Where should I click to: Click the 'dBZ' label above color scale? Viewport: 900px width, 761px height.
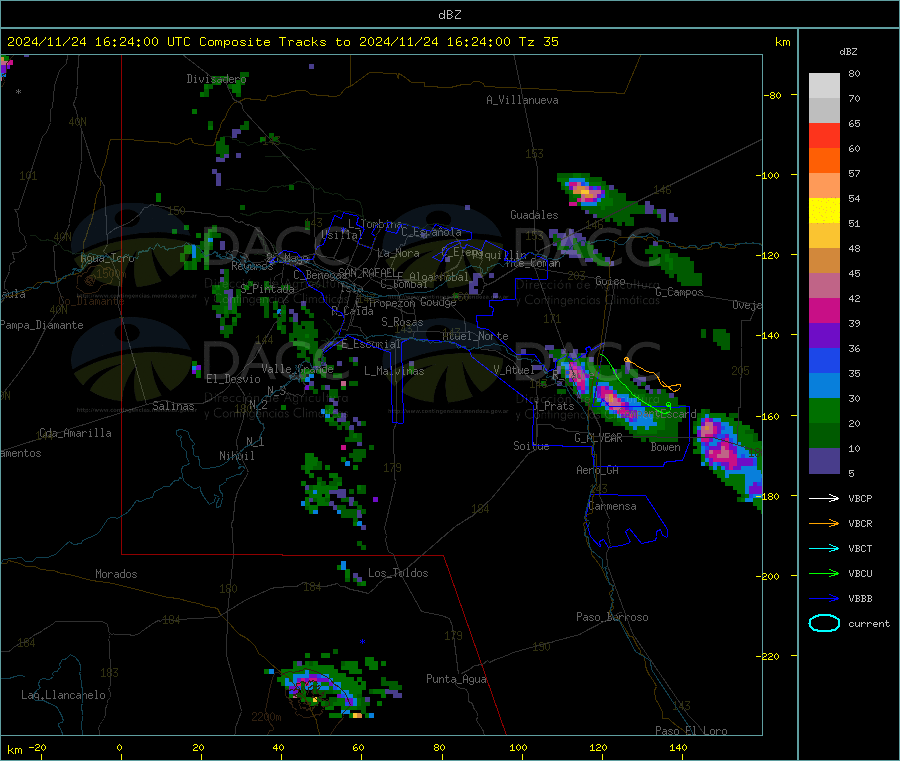pyautogui.click(x=848, y=52)
